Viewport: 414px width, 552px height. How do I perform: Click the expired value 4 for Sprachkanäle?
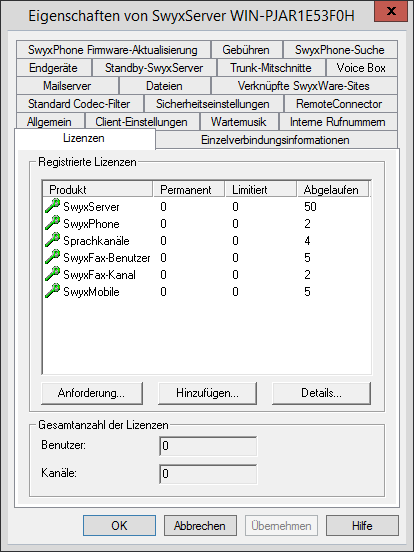(x=307, y=240)
